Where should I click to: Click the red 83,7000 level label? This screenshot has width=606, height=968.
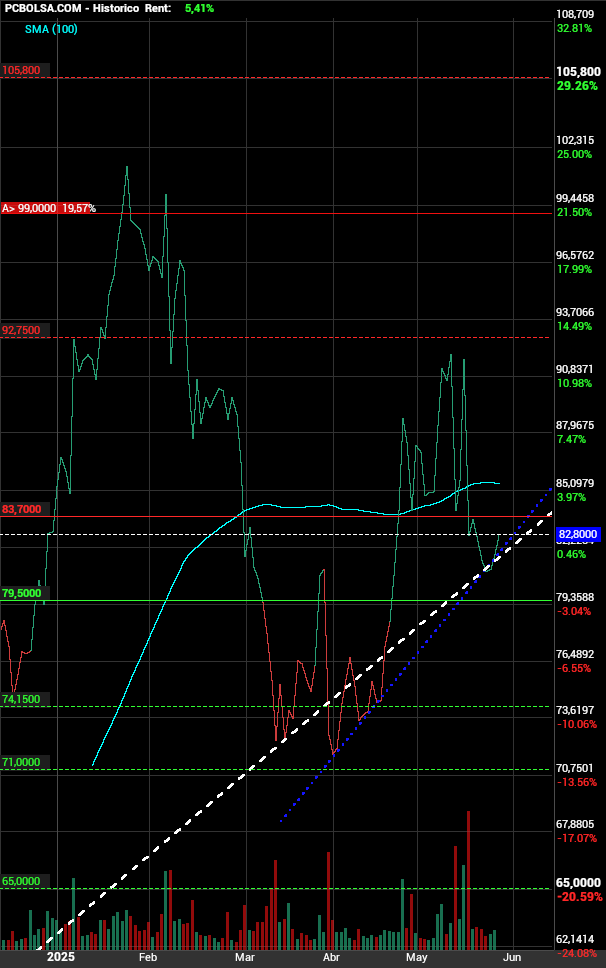[22, 509]
